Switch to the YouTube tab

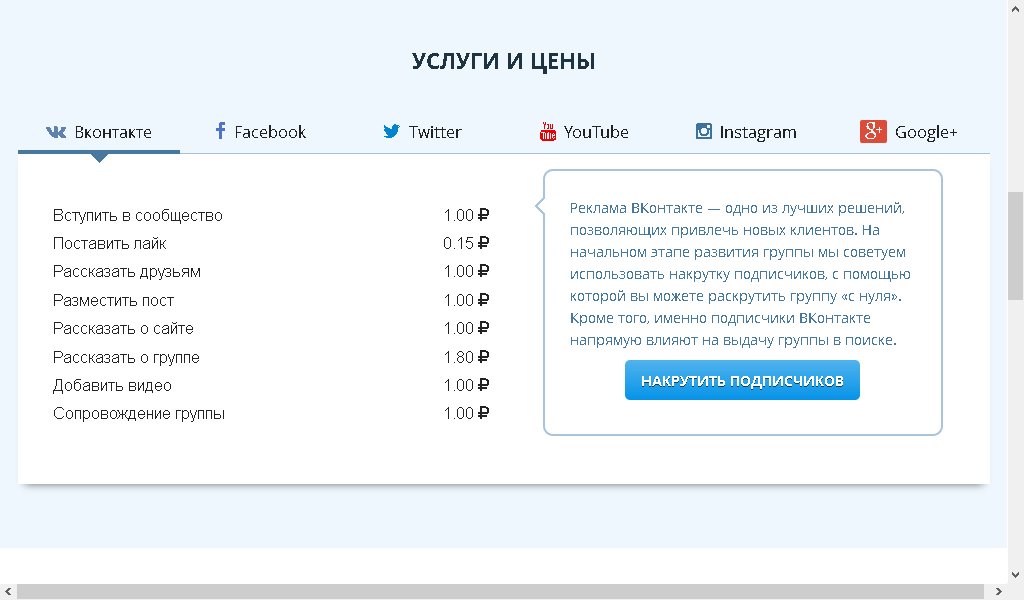[x=584, y=132]
